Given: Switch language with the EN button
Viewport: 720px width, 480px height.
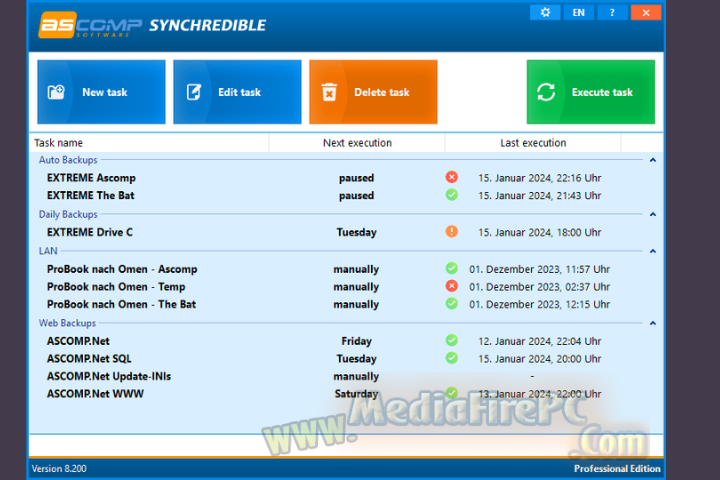Looking at the screenshot, I should click(x=579, y=12).
